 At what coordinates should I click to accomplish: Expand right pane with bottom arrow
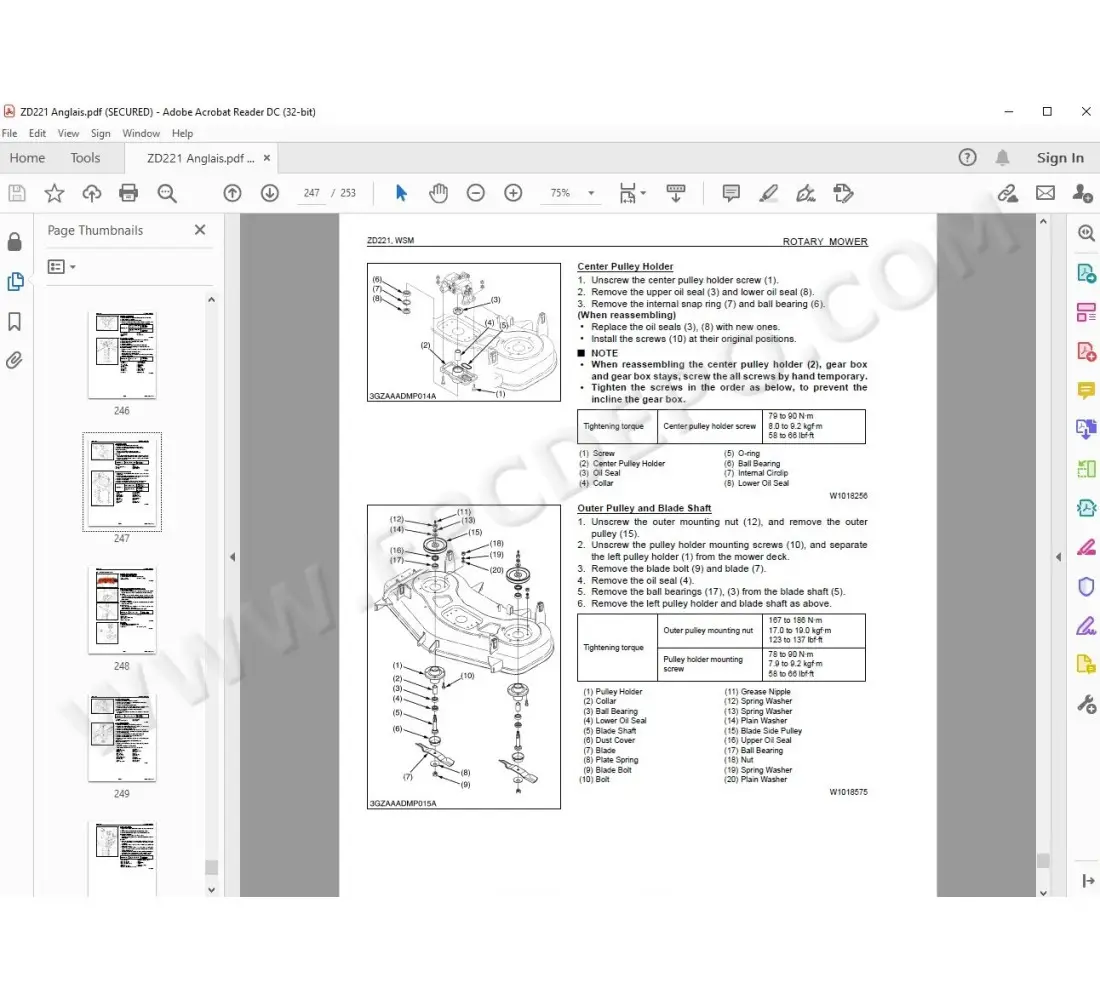tap(1088, 880)
